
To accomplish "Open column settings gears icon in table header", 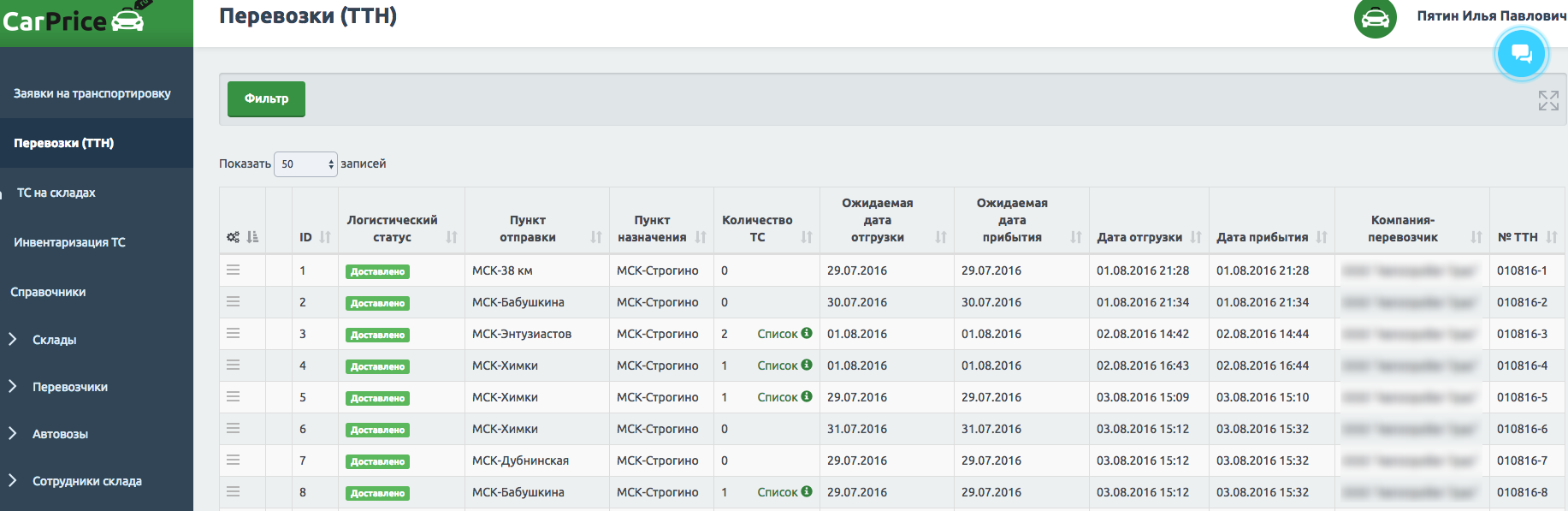I will click(233, 237).
